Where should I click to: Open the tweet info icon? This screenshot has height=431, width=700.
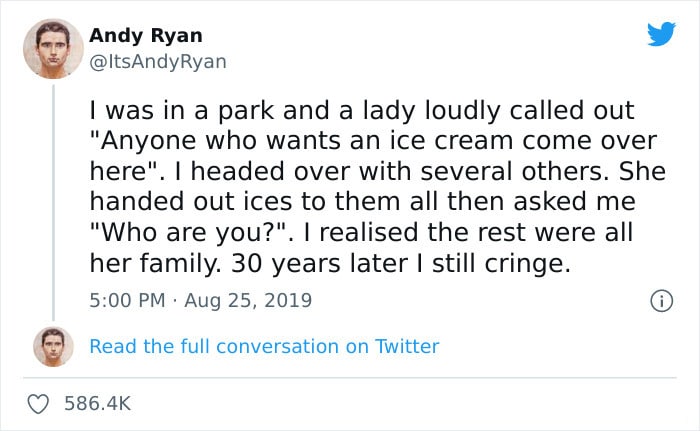pyautogui.click(x=660, y=300)
